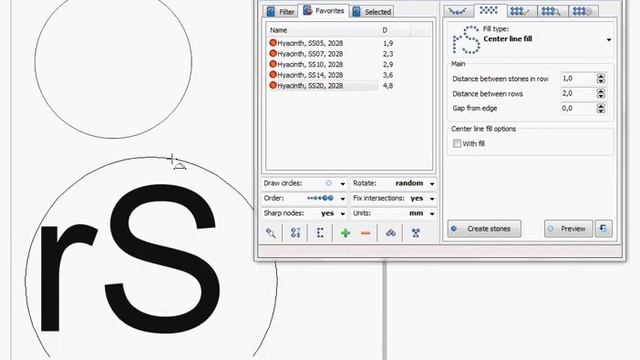This screenshot has width=640, height=360.
Task: Open the Favorites tab
Action: coord(324,11)
